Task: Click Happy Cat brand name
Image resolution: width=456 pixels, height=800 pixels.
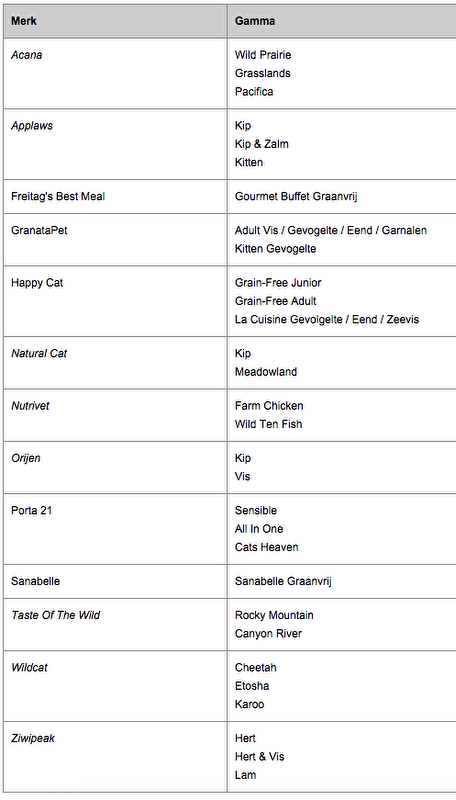Action: point(37,283)
